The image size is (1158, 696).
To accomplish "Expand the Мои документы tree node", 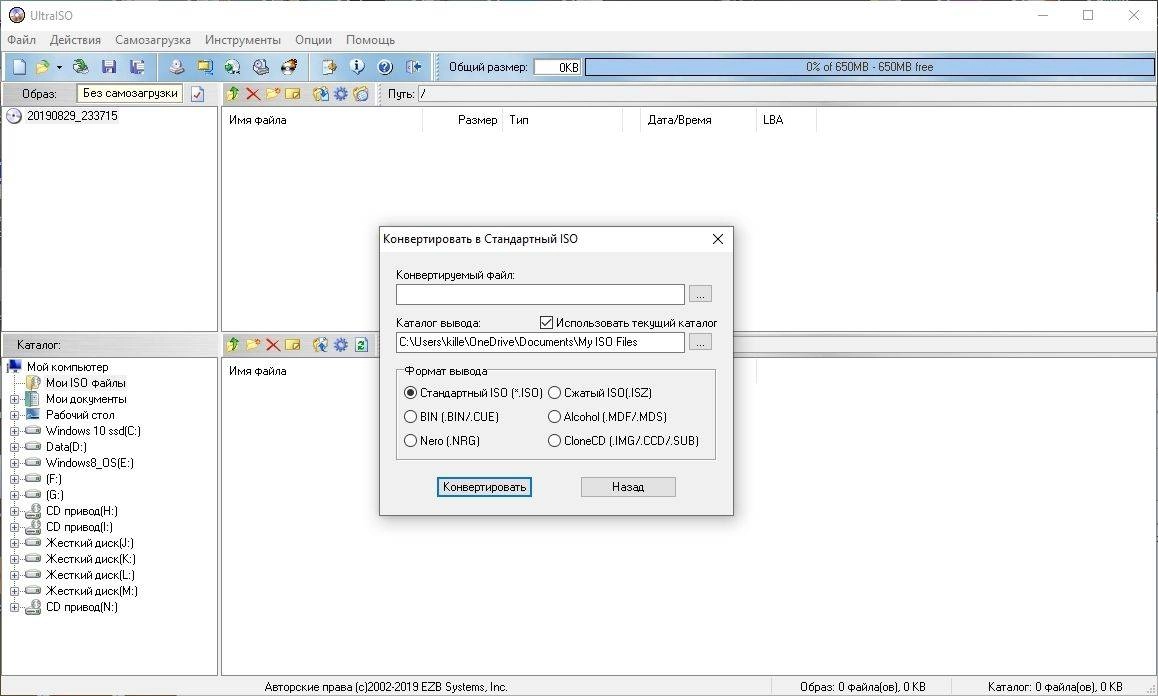I will [14, 399].
